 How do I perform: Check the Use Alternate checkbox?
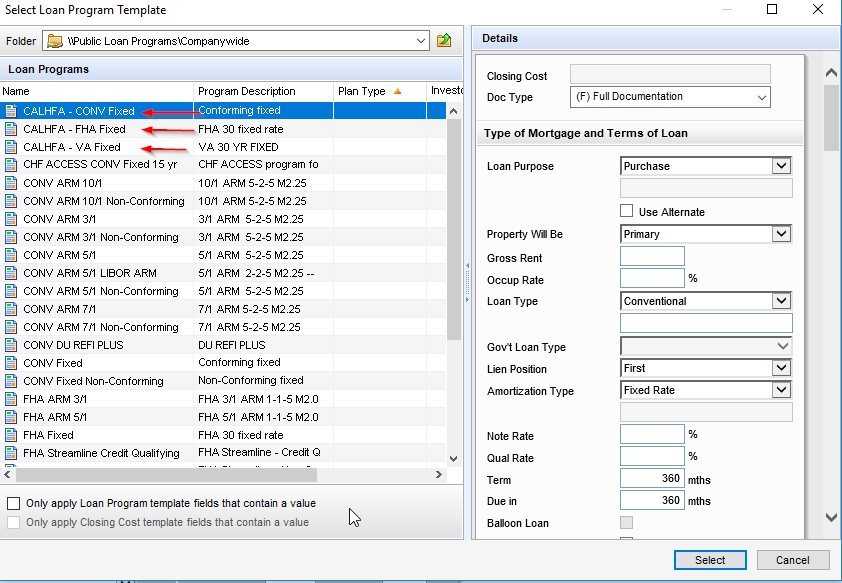coord(626,210)
